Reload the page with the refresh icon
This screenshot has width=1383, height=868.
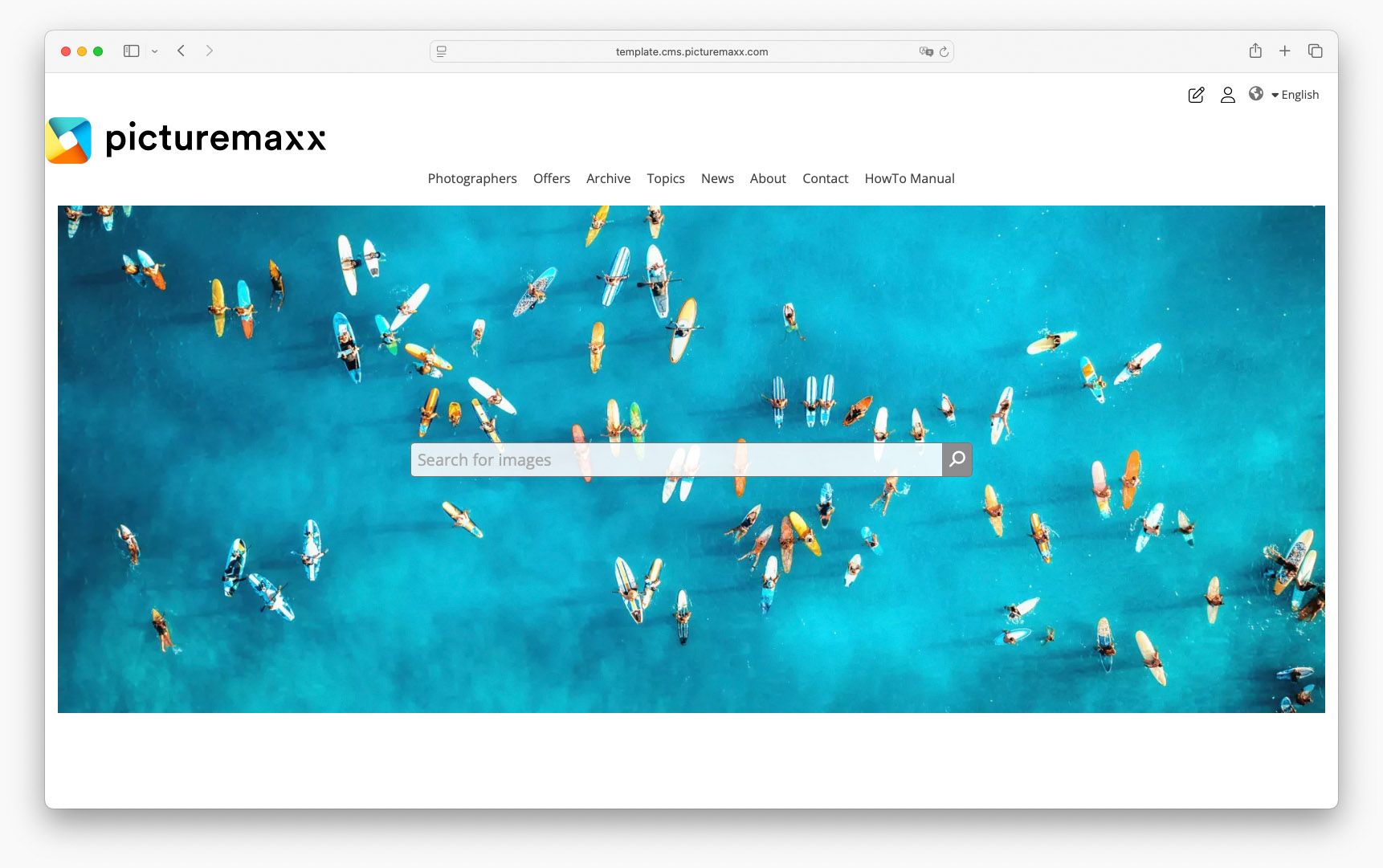pyautogui.click(x=944, y=51)
